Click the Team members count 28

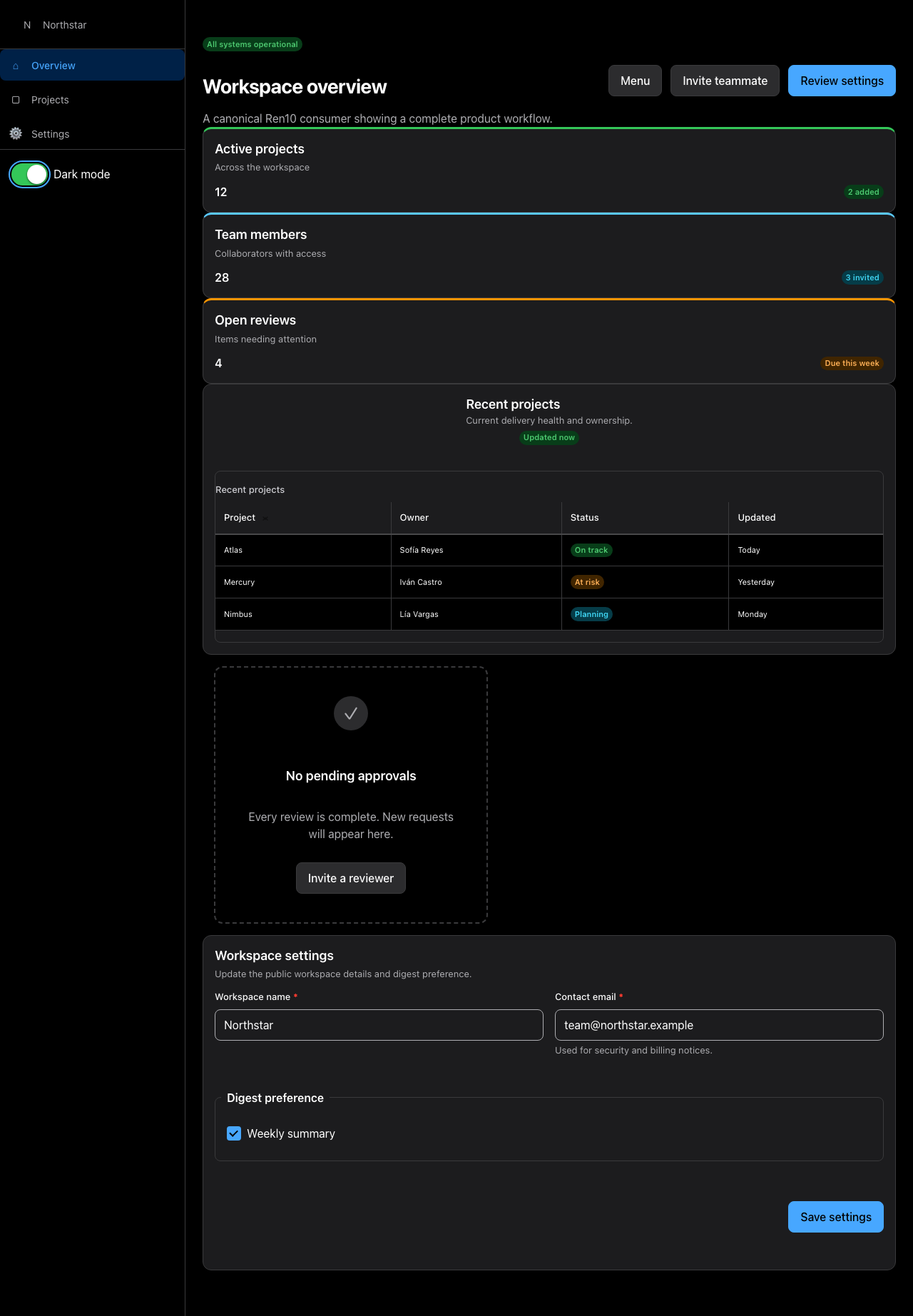click(222, 277)
